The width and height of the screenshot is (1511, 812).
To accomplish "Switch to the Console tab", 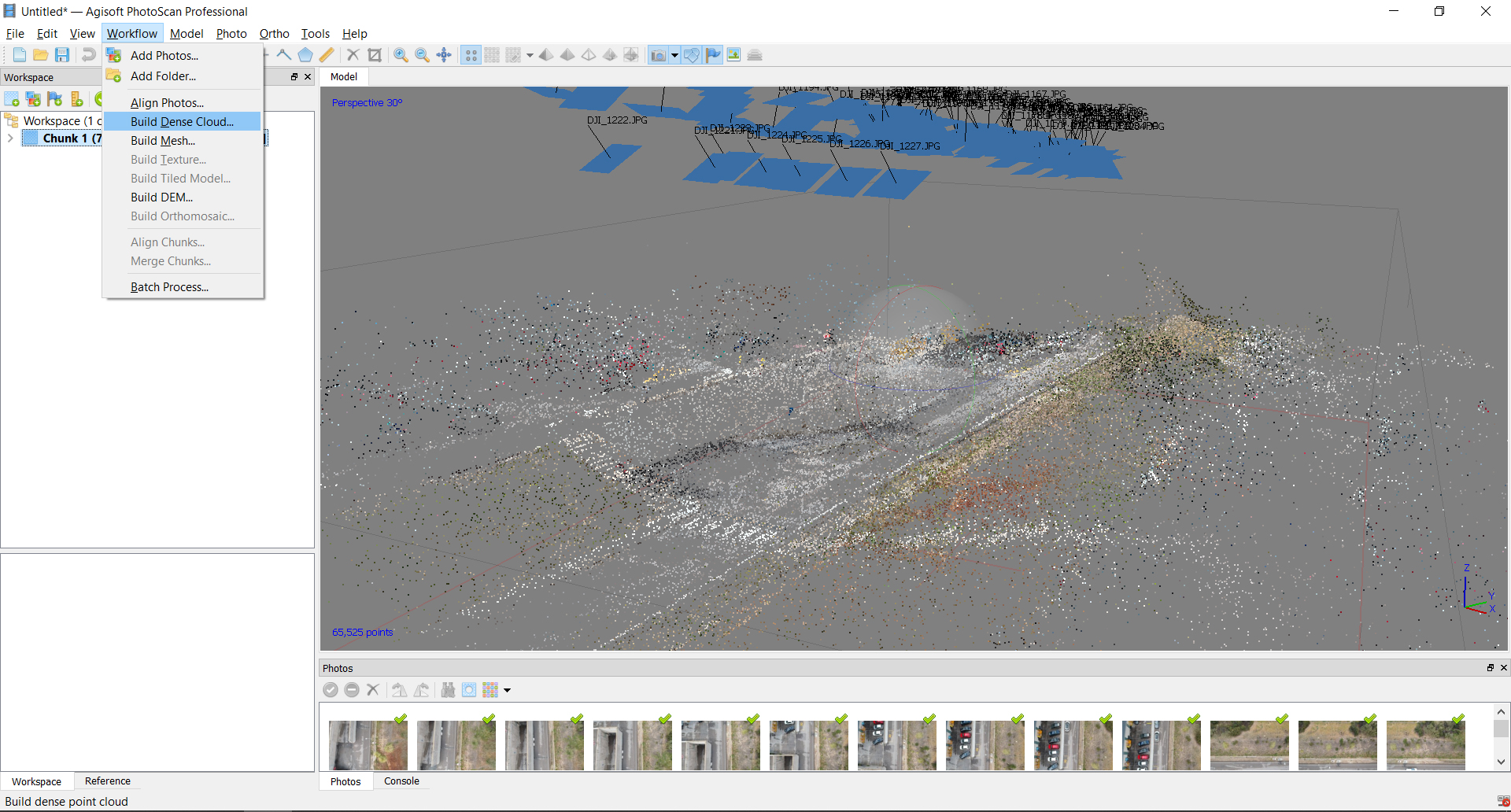I will coord(401,781).
